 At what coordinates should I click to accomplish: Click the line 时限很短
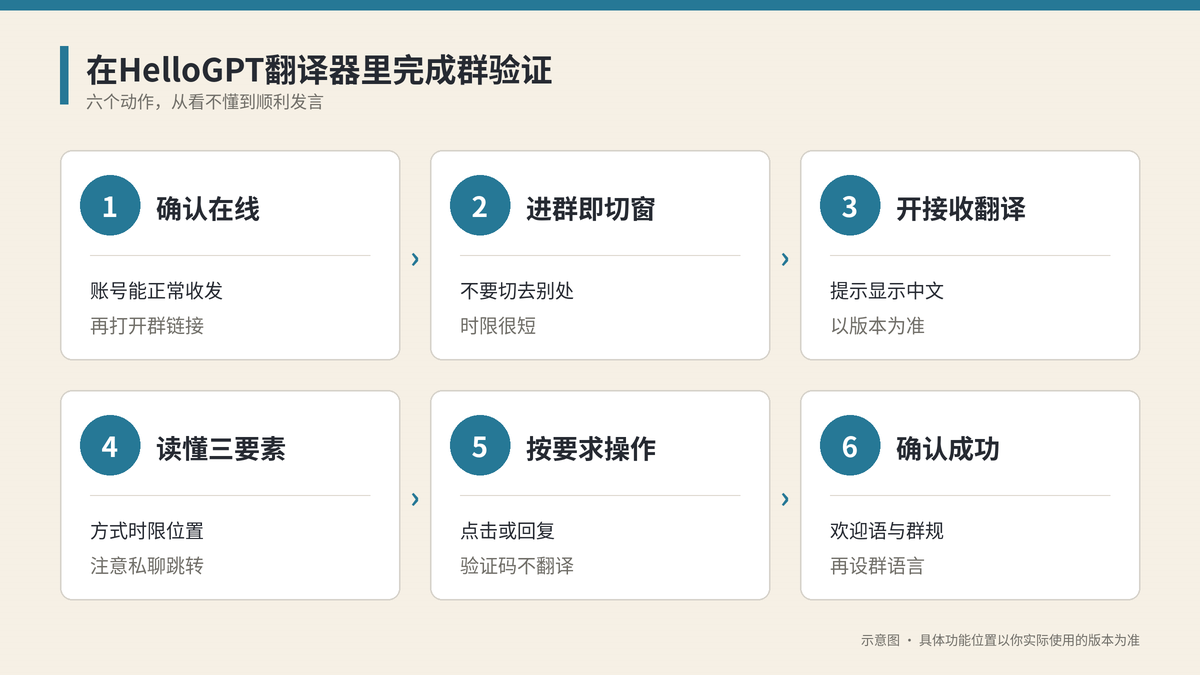(498, 326)
